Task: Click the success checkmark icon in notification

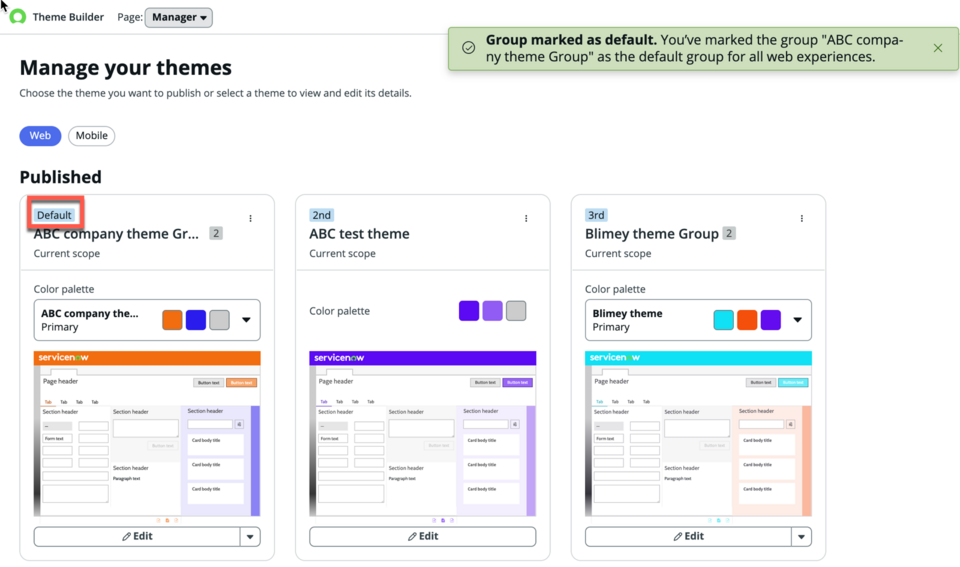Action: point(468,48)
